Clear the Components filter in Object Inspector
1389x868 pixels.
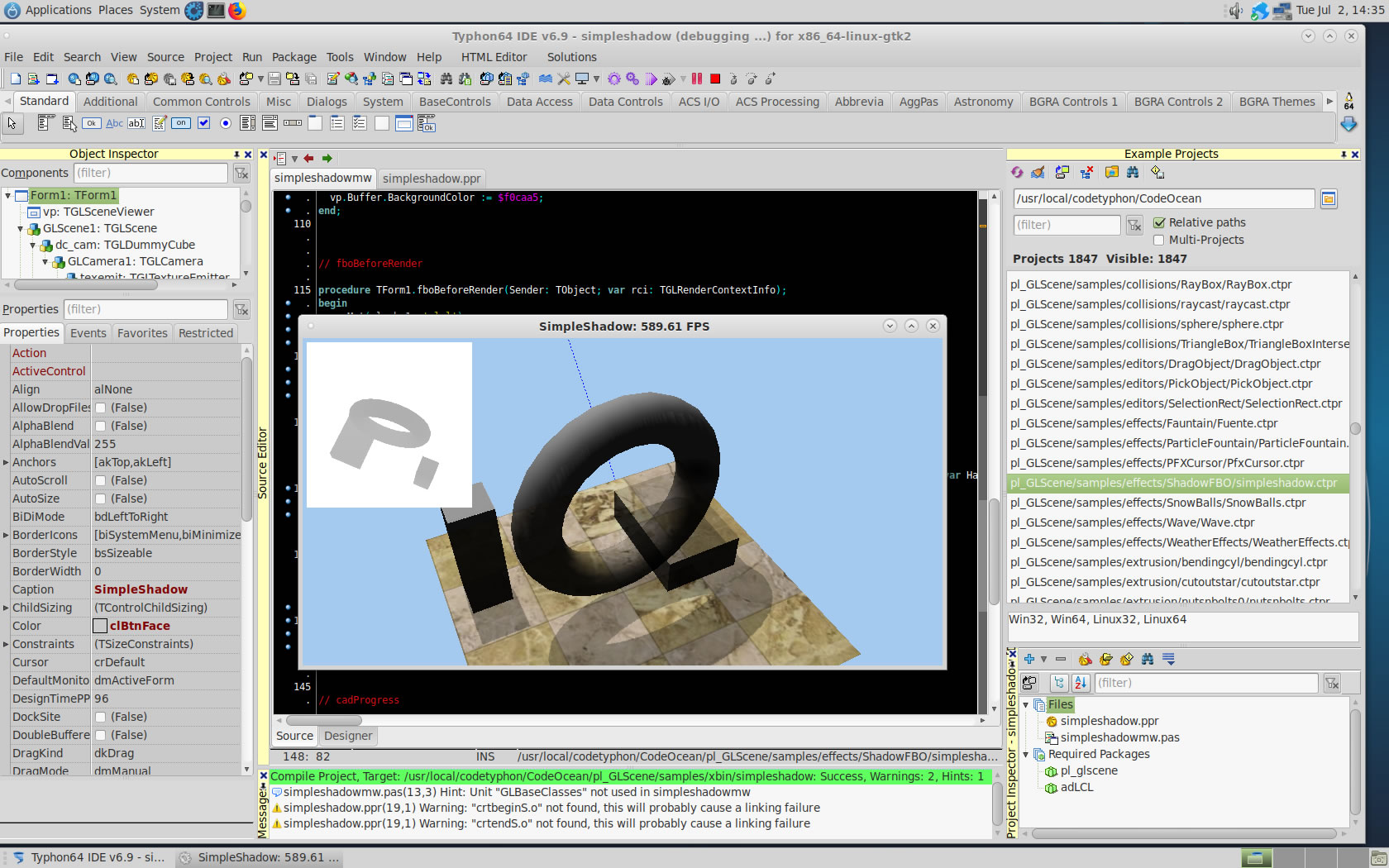click(x=241, y=173)
